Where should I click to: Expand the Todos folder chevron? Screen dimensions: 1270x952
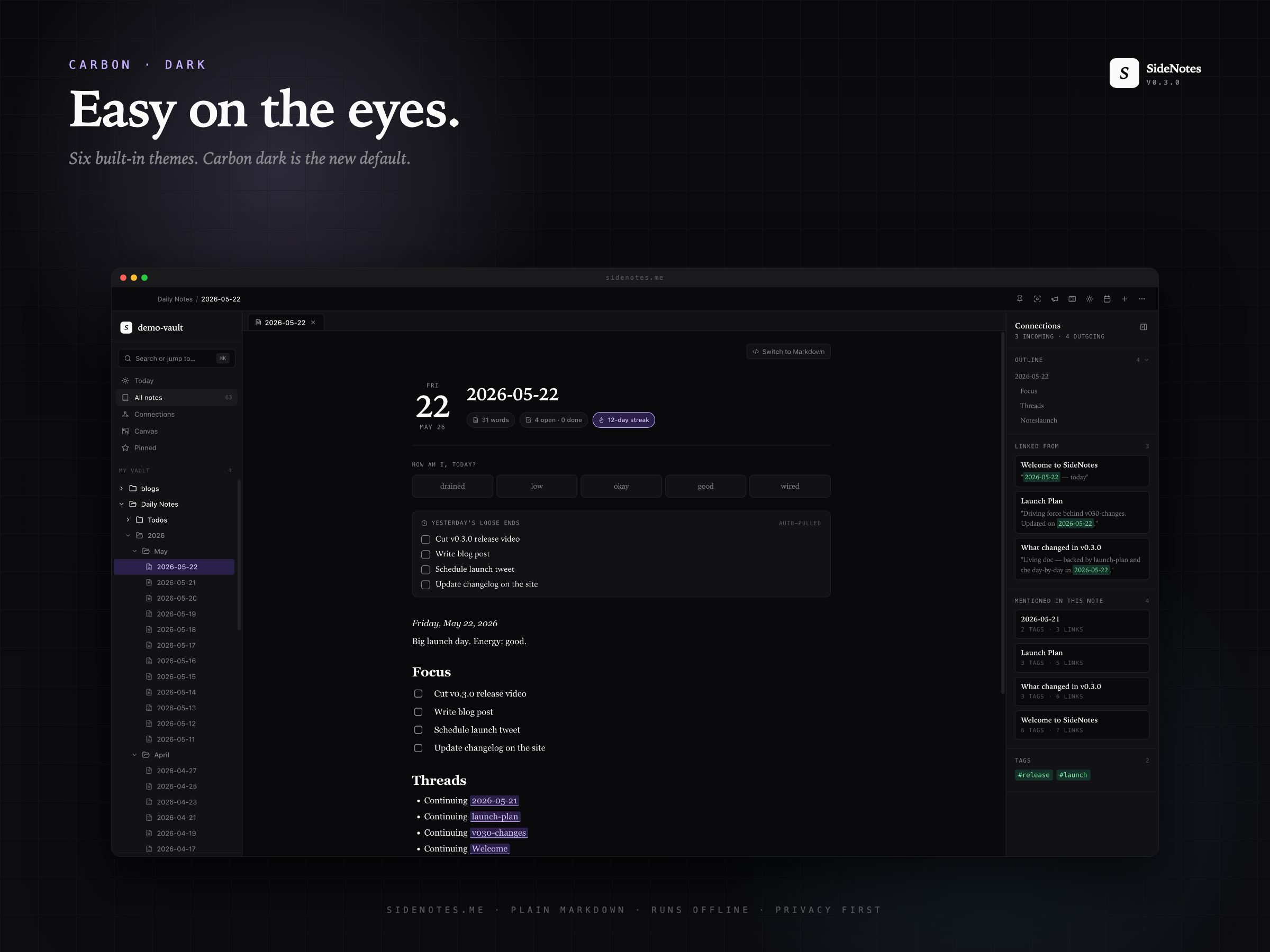click(128, 520)
